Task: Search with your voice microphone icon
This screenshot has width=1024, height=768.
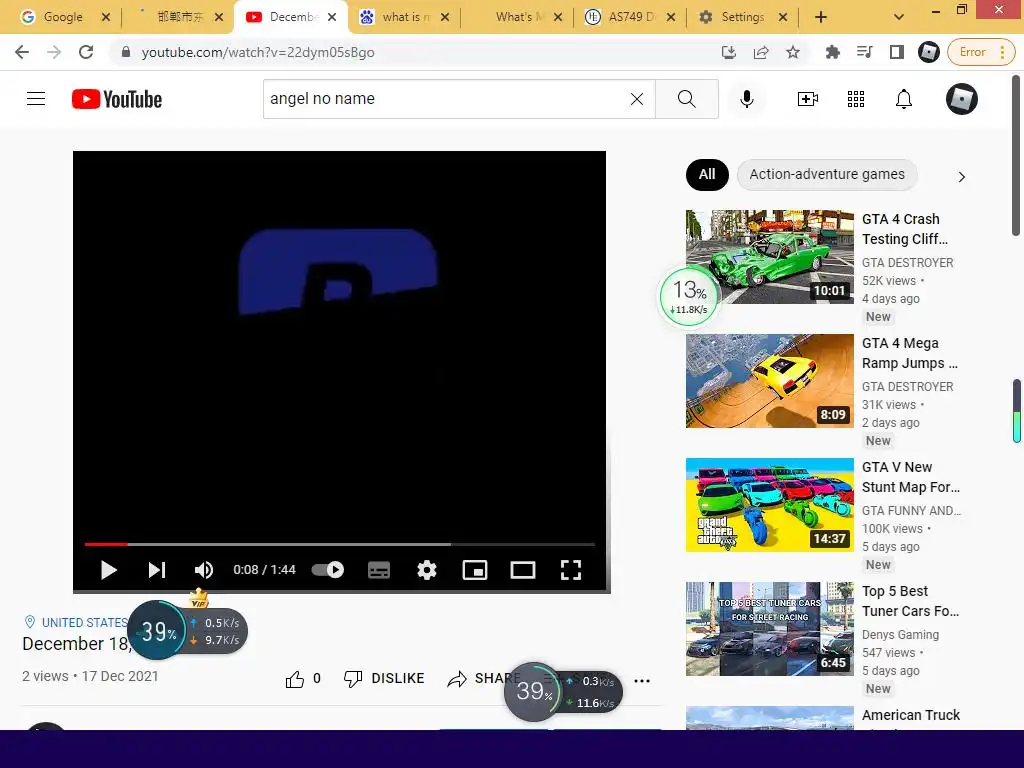Action: tap(747, 99)
